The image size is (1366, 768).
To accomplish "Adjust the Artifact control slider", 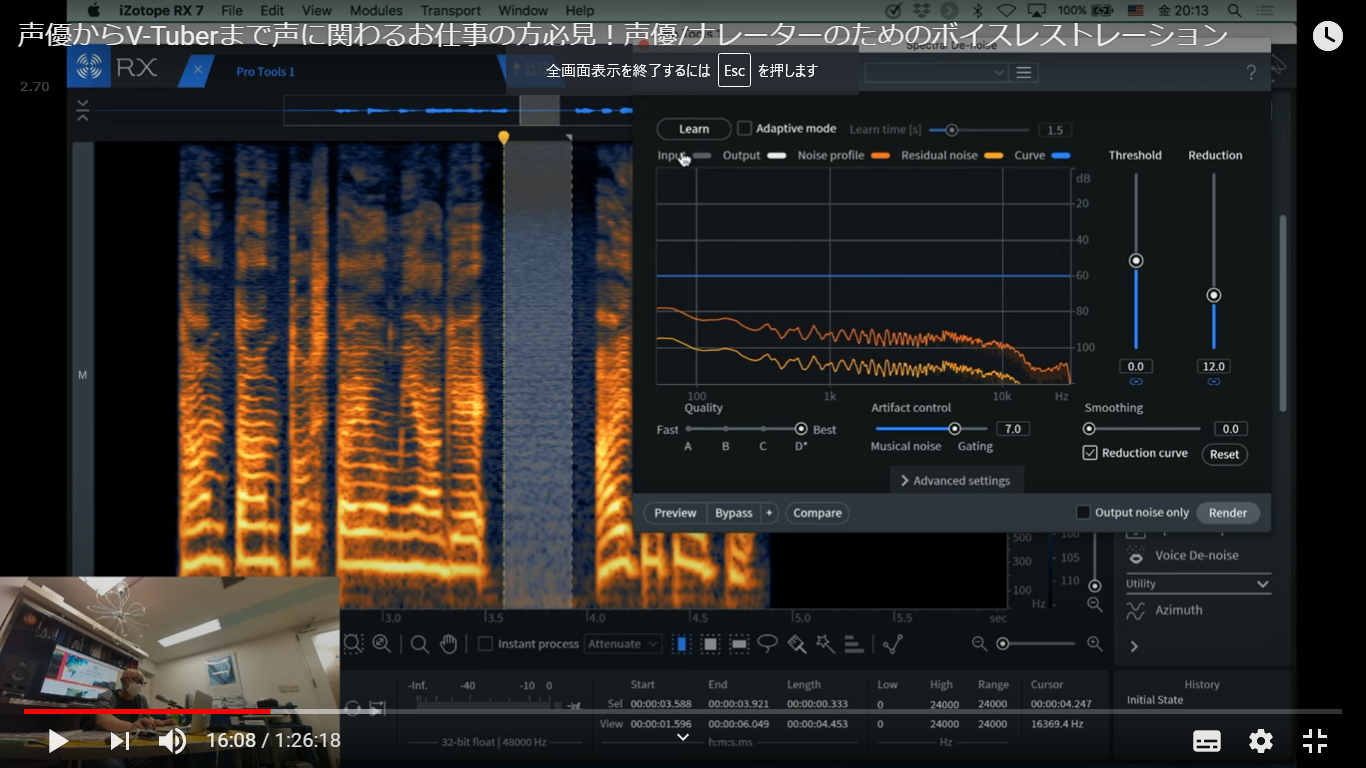I will [955, 429].
